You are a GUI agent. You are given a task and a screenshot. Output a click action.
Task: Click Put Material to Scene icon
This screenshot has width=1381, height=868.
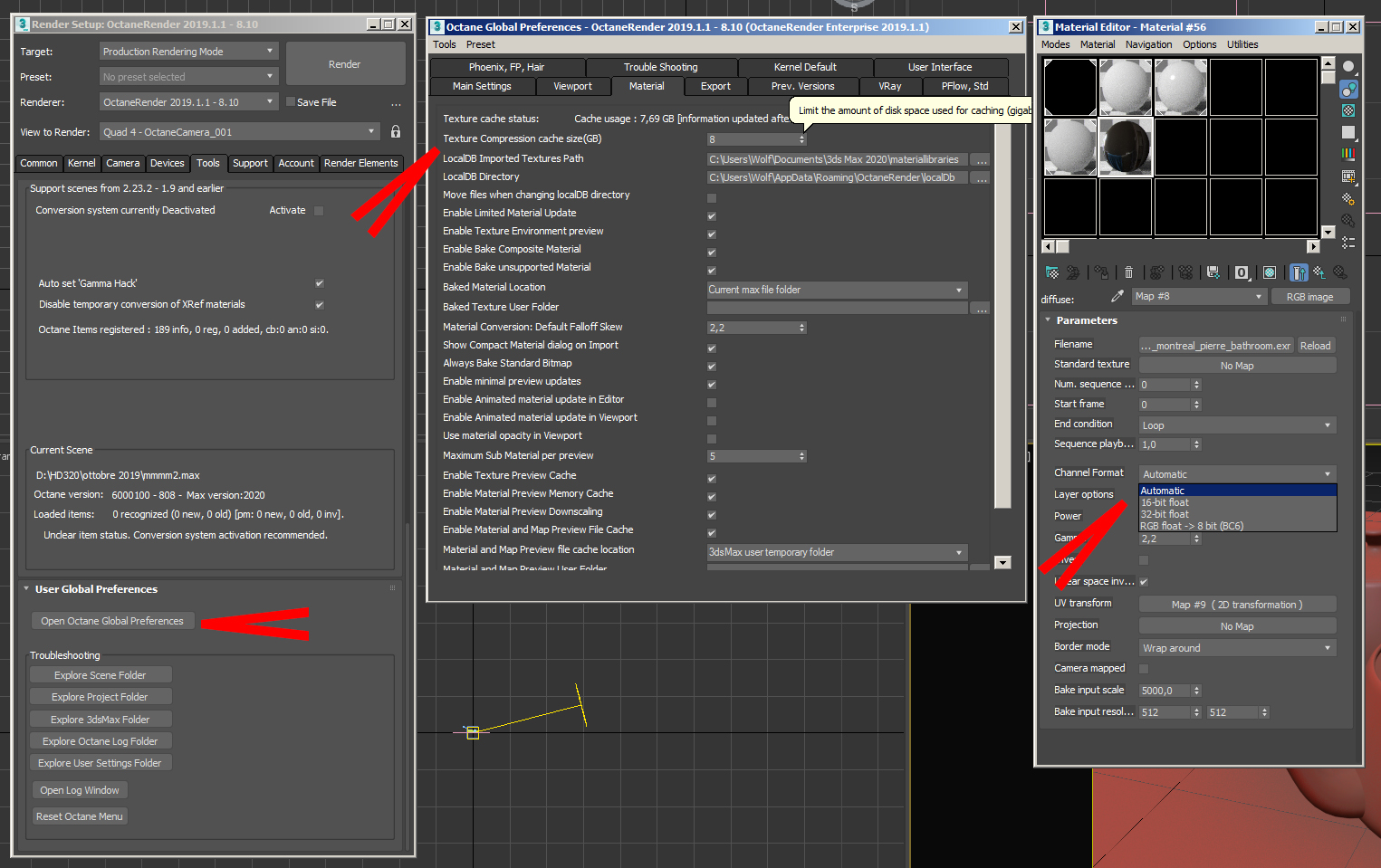pos(1074,272)
